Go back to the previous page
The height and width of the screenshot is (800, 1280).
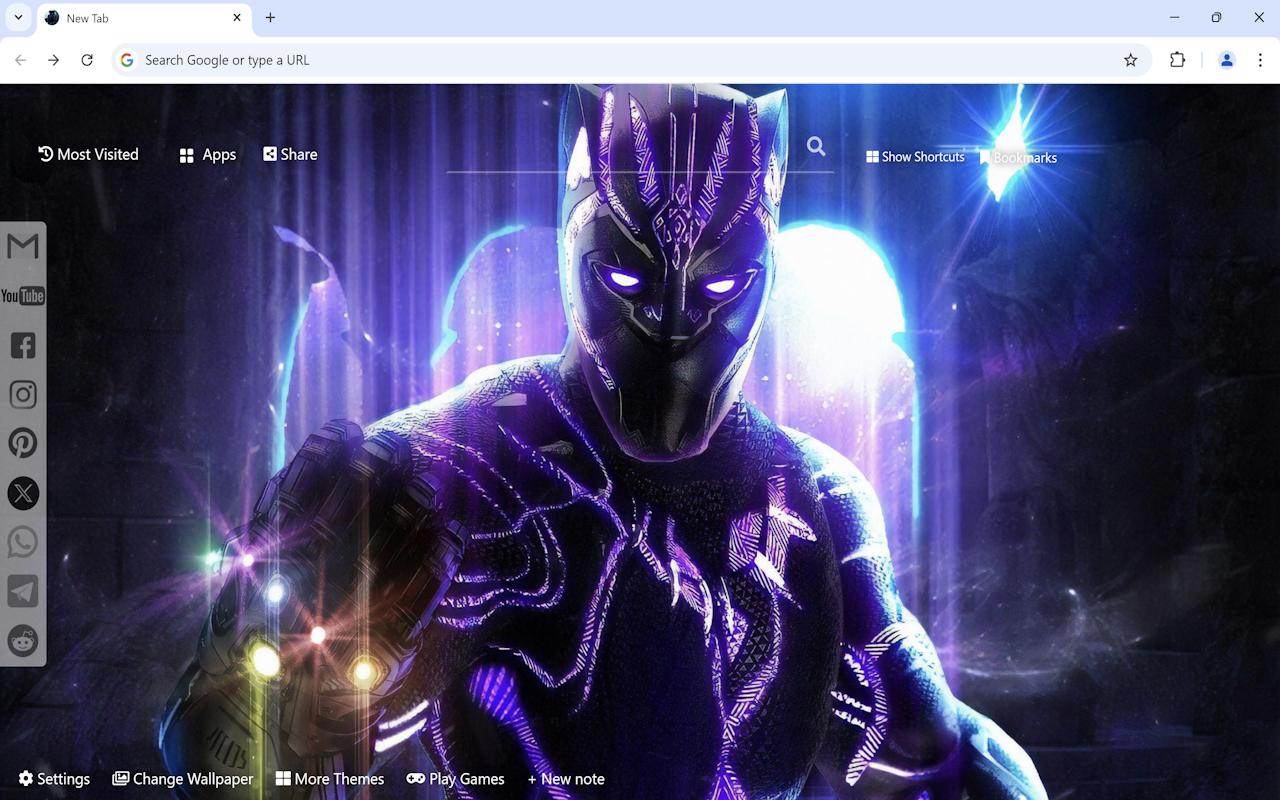tap(21, 60)
